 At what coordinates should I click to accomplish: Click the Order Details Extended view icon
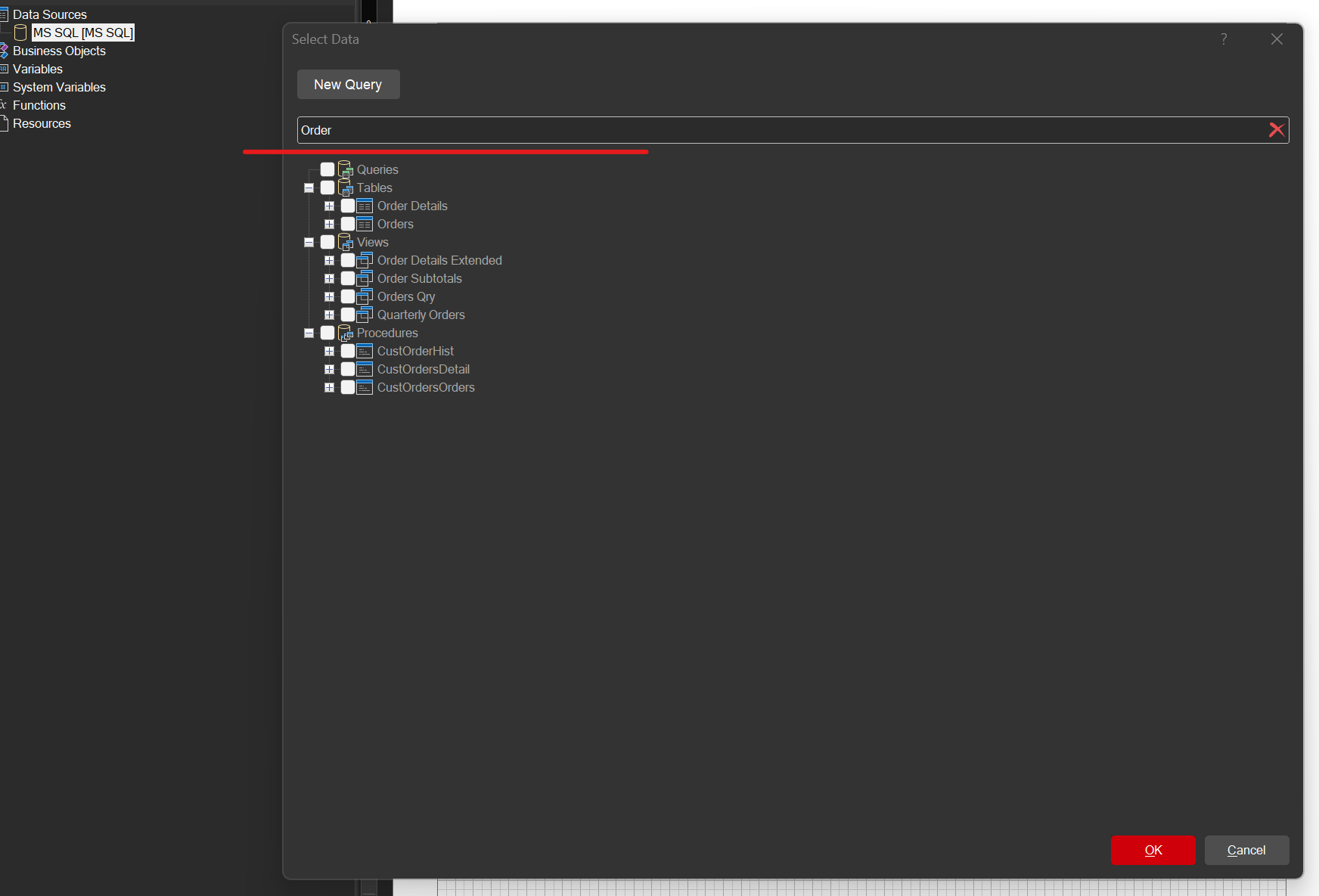(365, 260)
